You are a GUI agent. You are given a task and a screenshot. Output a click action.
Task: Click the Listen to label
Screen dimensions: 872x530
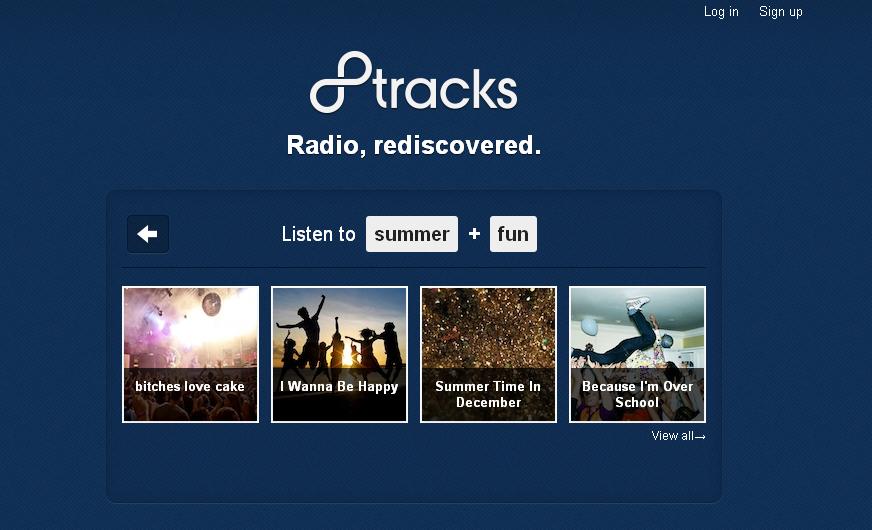point(318,234)
